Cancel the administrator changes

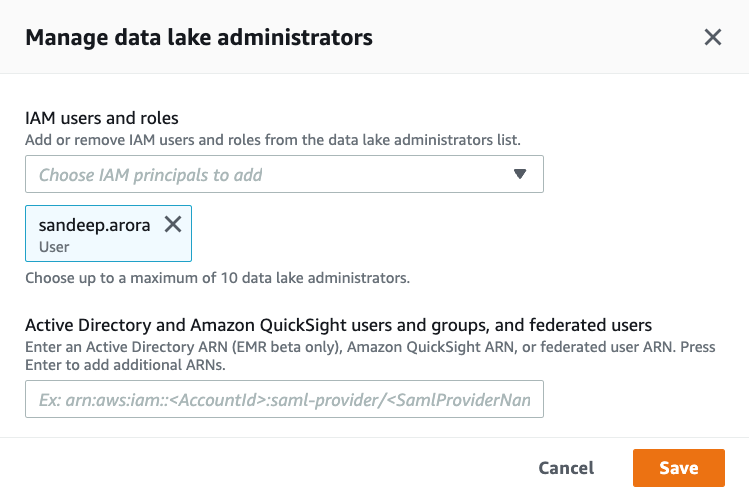tap(566, 468)
